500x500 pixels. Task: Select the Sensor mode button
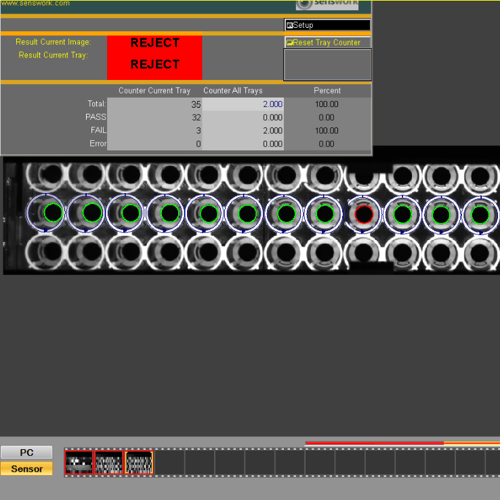[27, 469]
